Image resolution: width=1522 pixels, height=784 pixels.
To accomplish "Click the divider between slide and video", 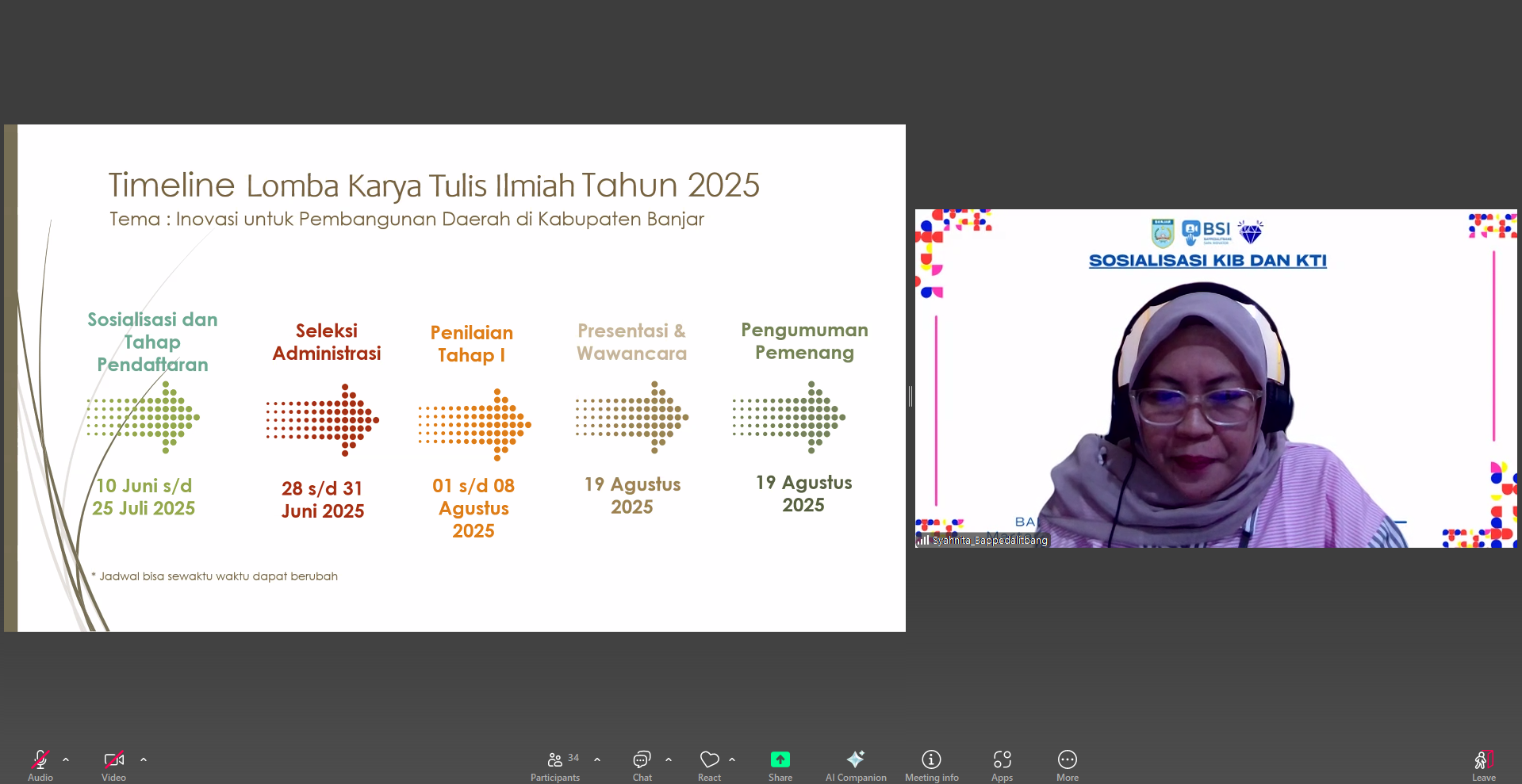I will pyautogui.click(x=911, y=396).
